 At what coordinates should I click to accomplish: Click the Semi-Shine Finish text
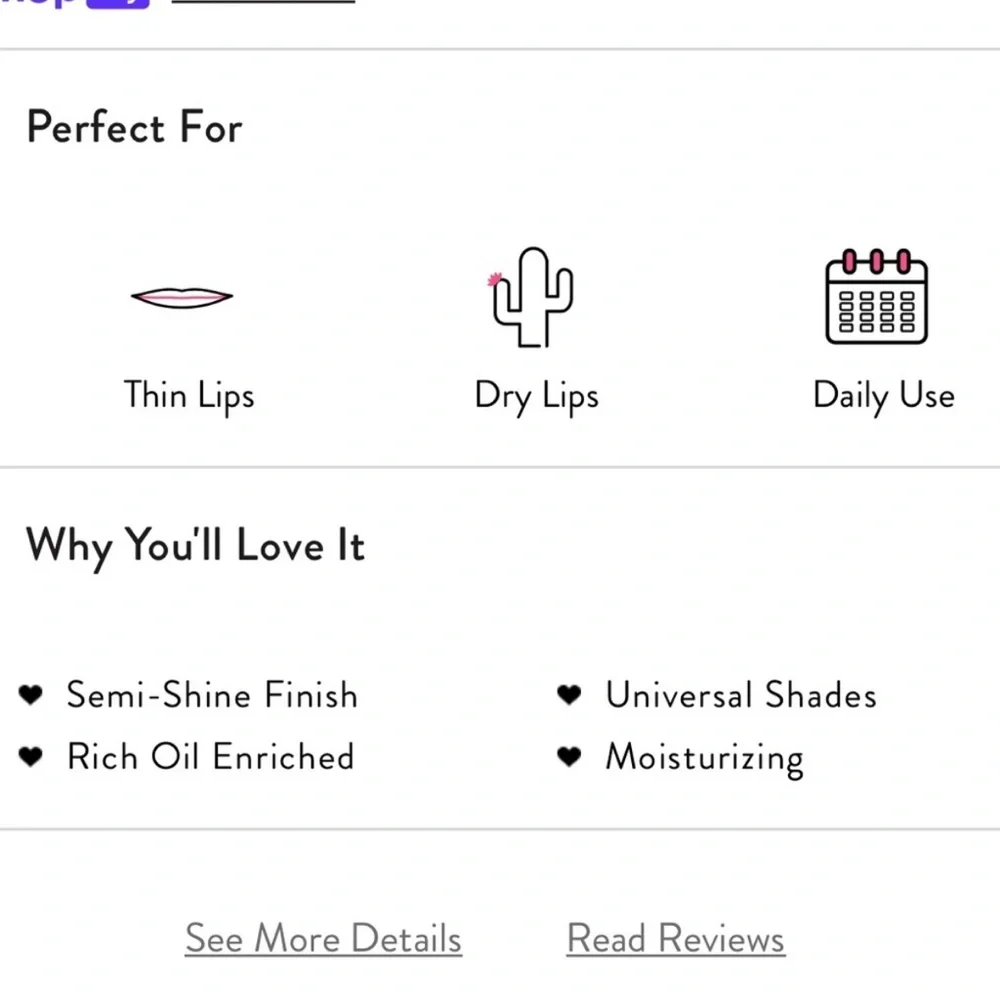[212, 695]
